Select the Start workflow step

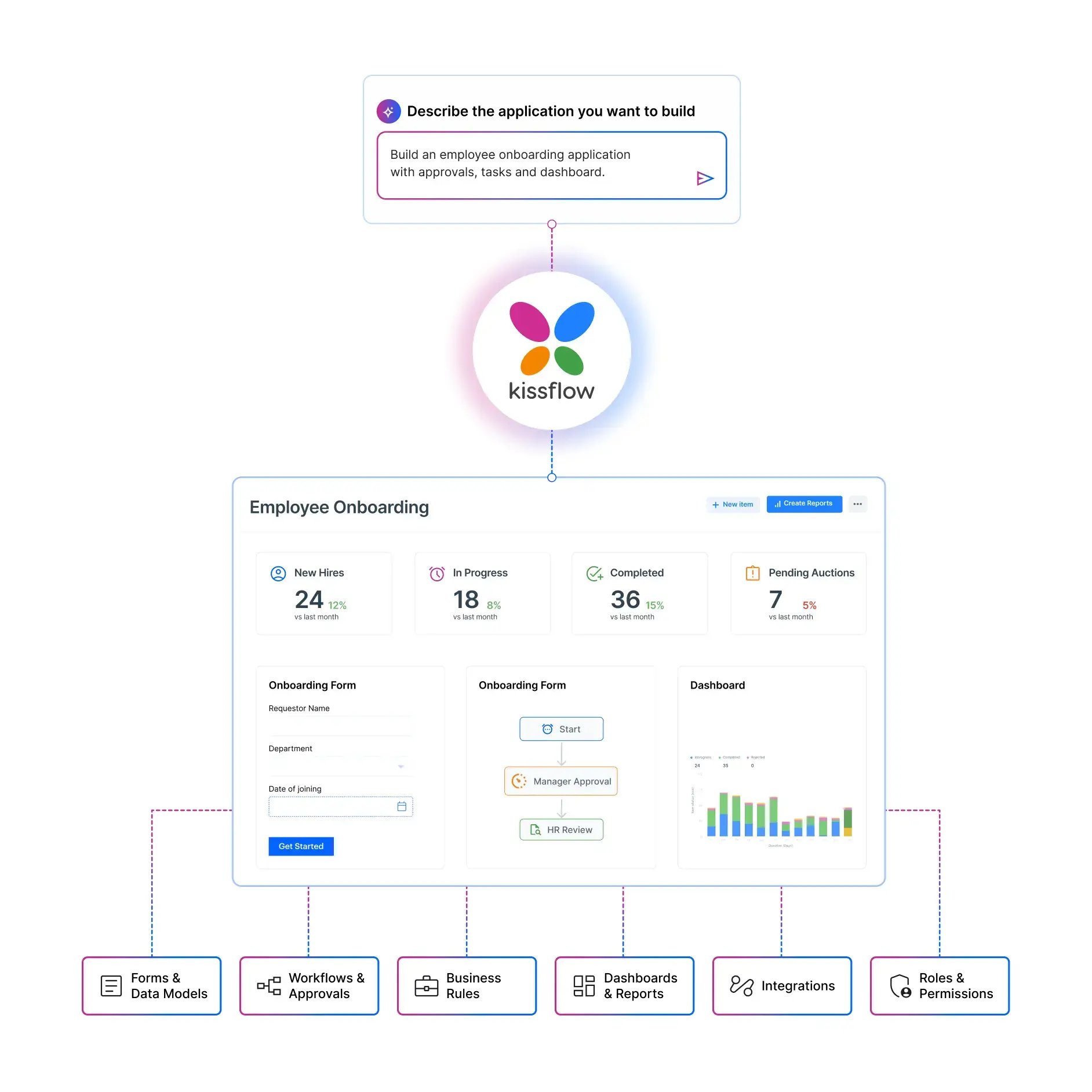pyautogui.click(x=562, y=729)
